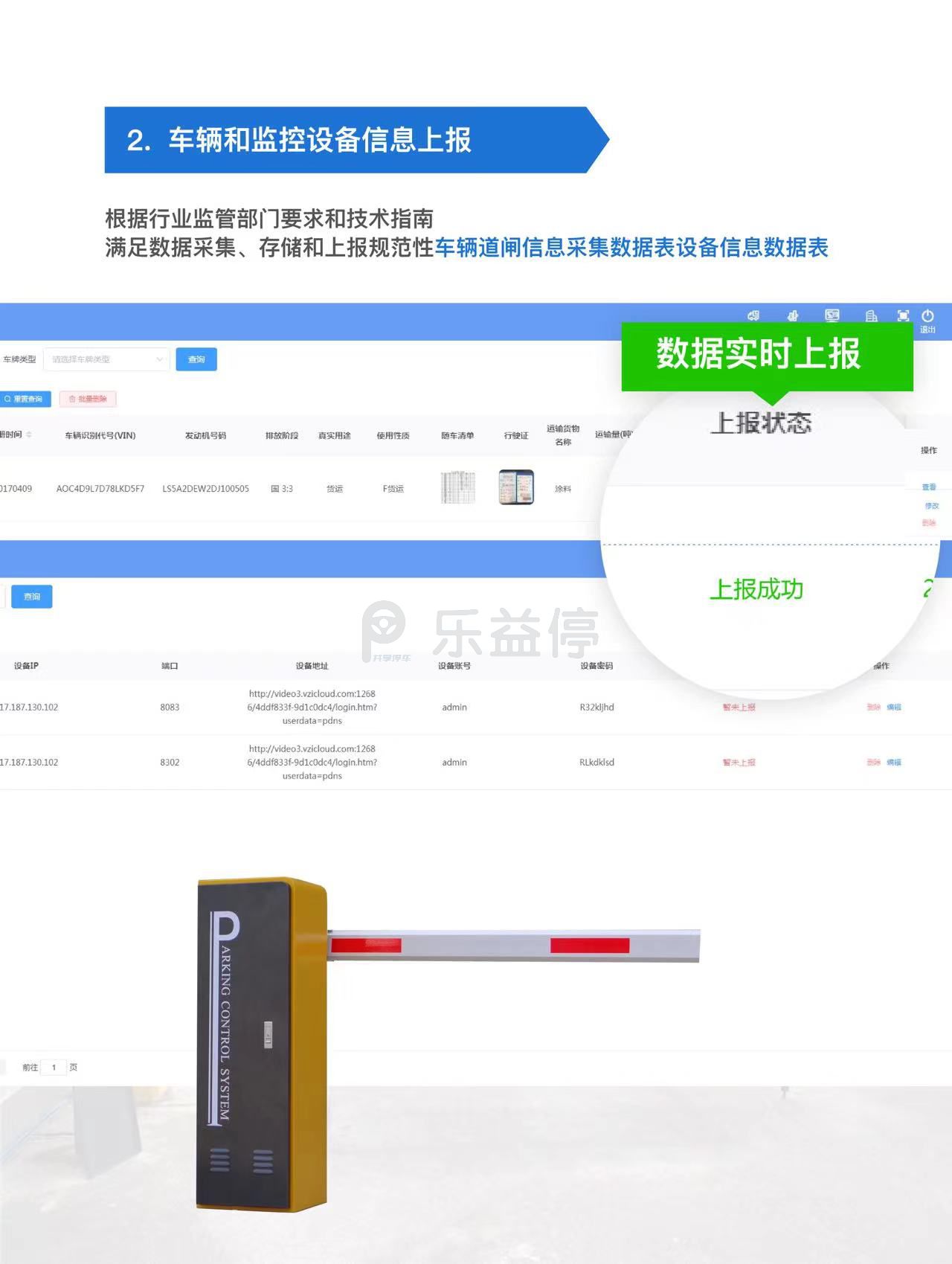Click the 修改 modify link in vehicle row
The width and height of the screenshot is (952, 1264).
931,505
